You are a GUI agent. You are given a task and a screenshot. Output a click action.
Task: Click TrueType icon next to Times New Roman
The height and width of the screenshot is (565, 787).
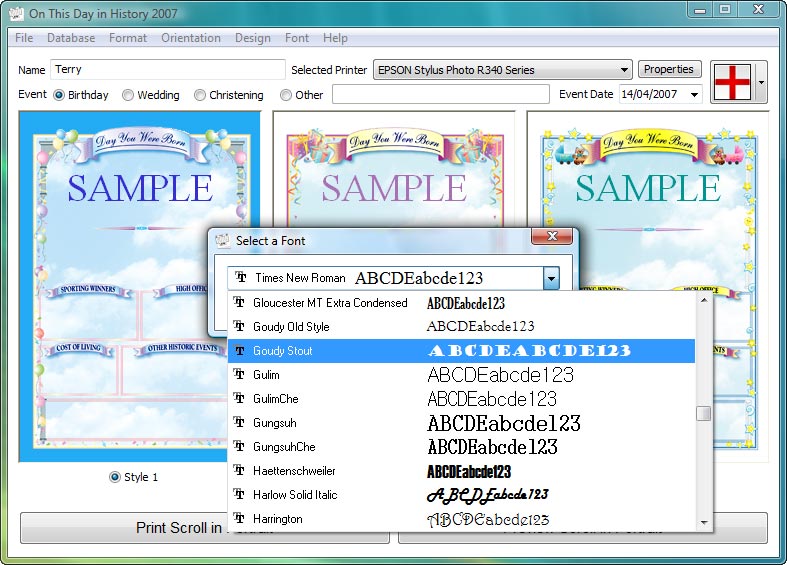241,277
